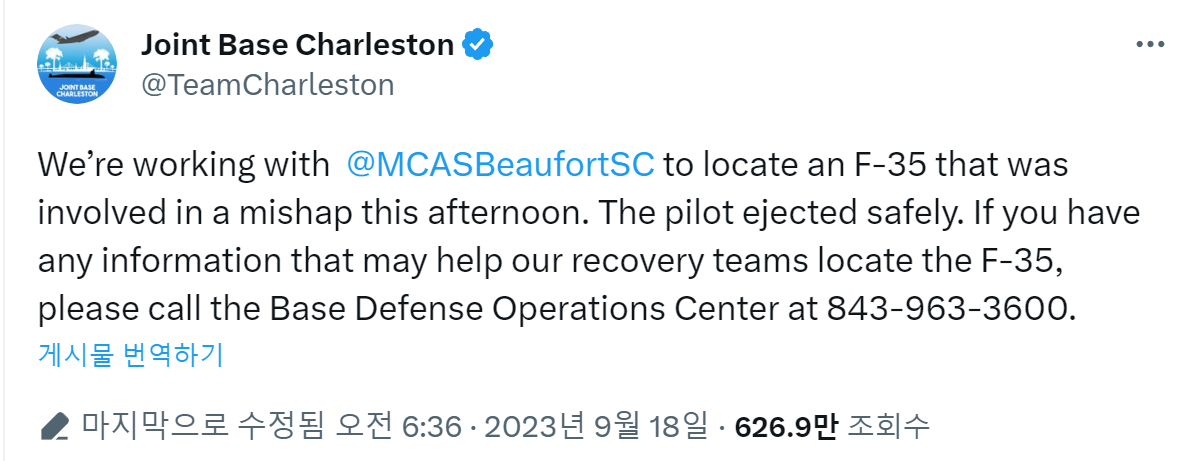Click the phone number 843-963-3600
Image resolution: width=1188 pixels, height=461 pixels.
pos(950,308)
